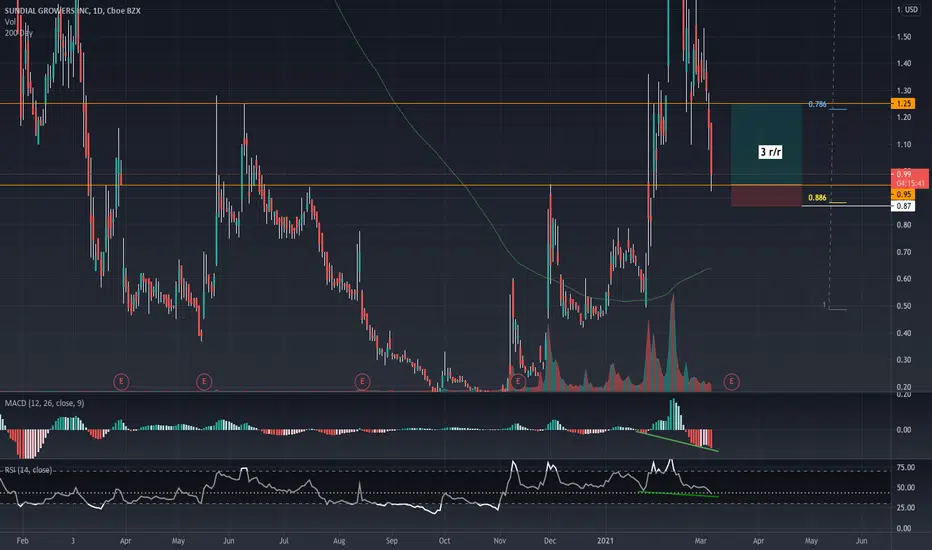Click the Oct label on time axis
This screenshot has width=932, height=550.
(x=444, y=540)
